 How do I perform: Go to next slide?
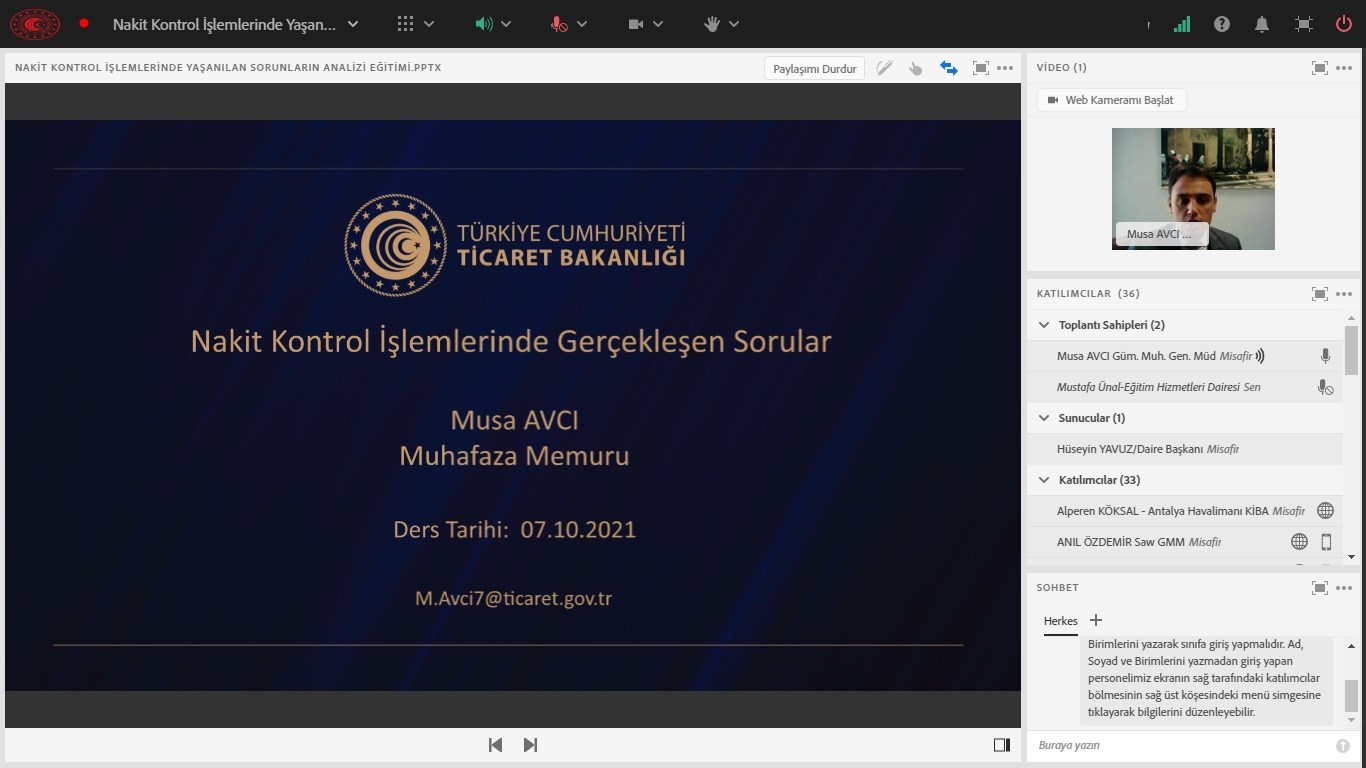click(x=530, y=745)
